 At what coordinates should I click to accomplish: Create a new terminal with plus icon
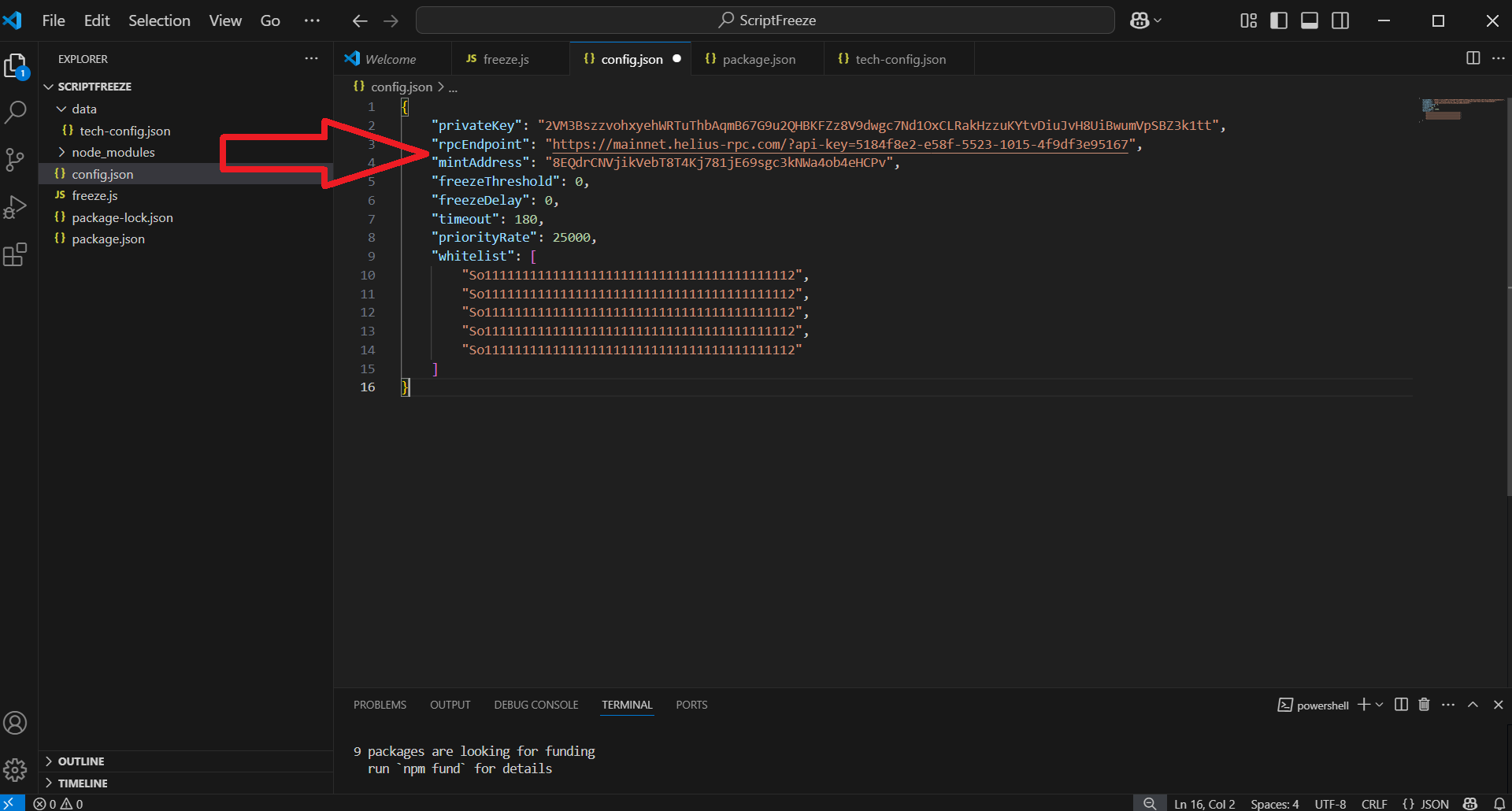point(1364,705)
